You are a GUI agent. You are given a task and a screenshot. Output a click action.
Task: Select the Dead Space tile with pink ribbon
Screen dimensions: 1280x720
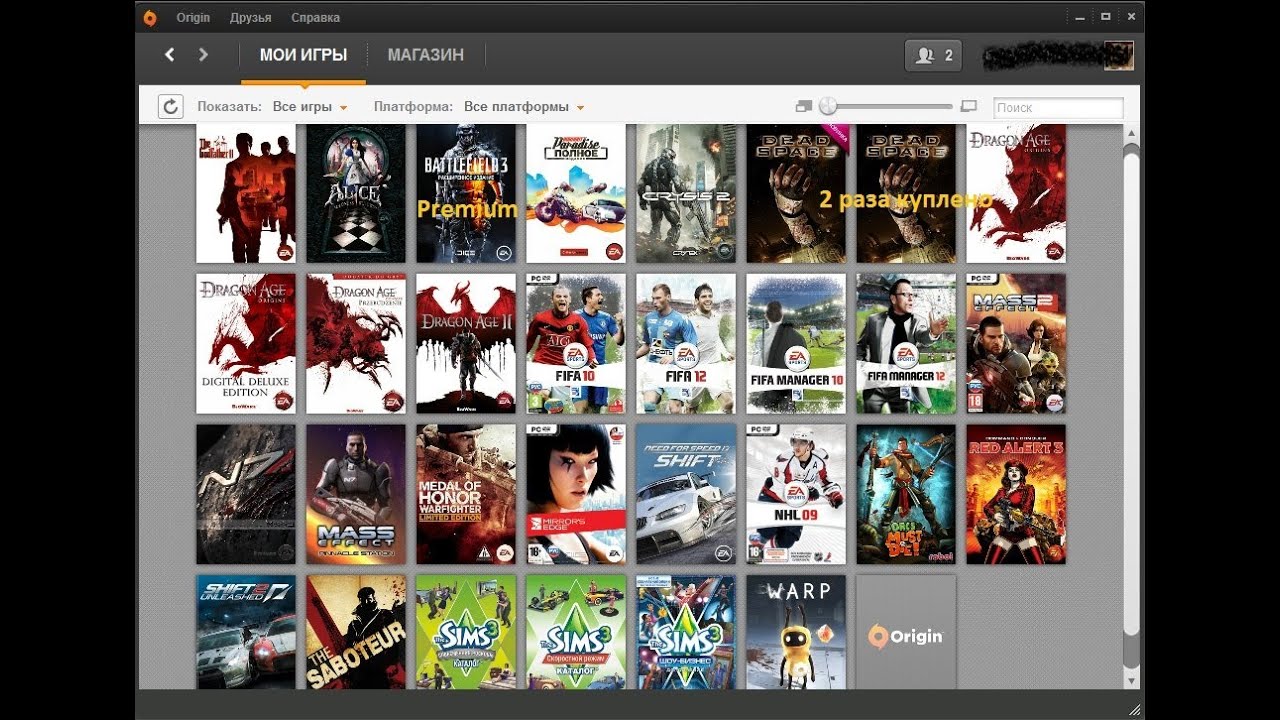796,193
